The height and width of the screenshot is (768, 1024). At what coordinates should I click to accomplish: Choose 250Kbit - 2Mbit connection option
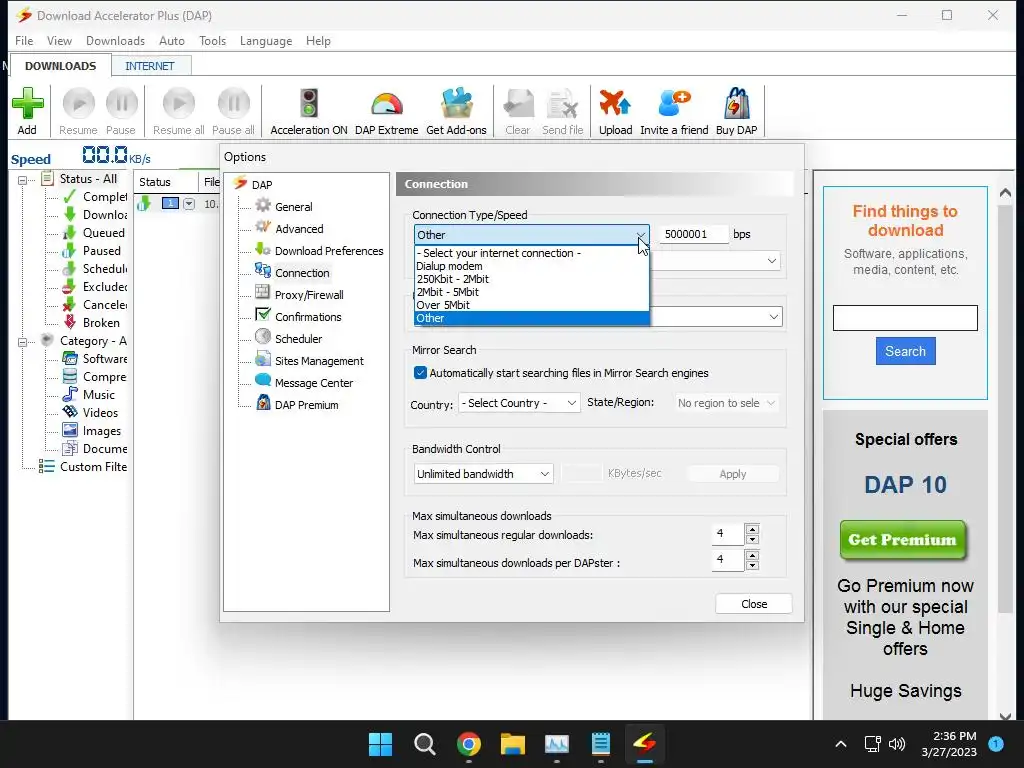pyautogui.click(x=532, y=279)
